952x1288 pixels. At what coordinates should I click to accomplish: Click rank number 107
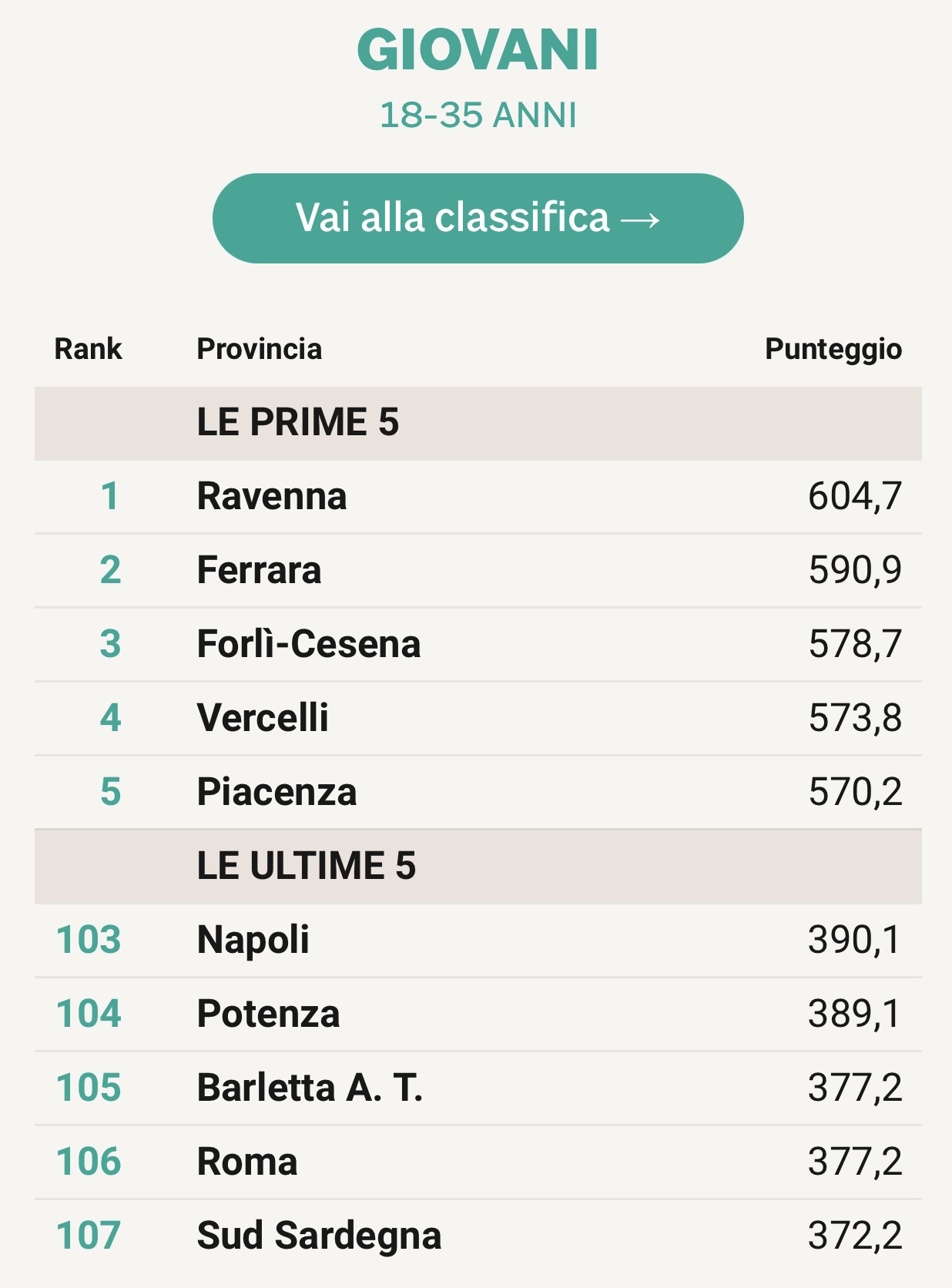(89, 1236)
